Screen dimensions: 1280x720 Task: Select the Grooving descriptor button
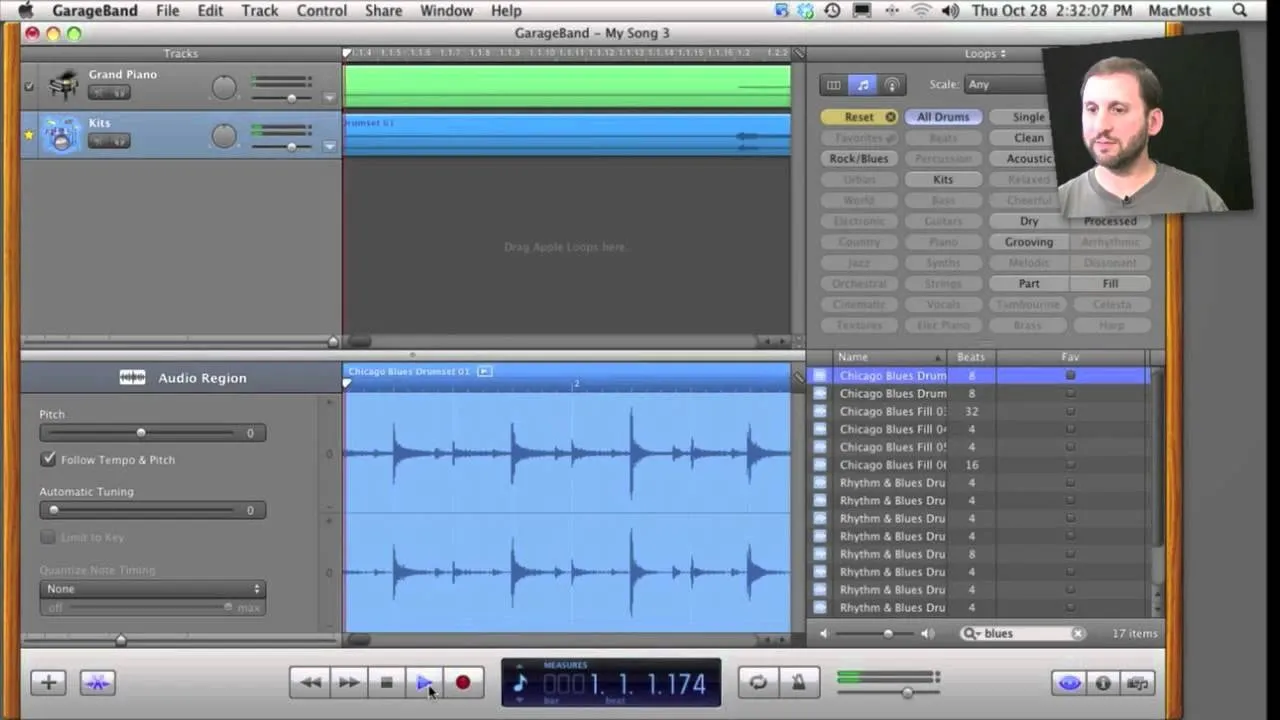tap(1029, 242)
